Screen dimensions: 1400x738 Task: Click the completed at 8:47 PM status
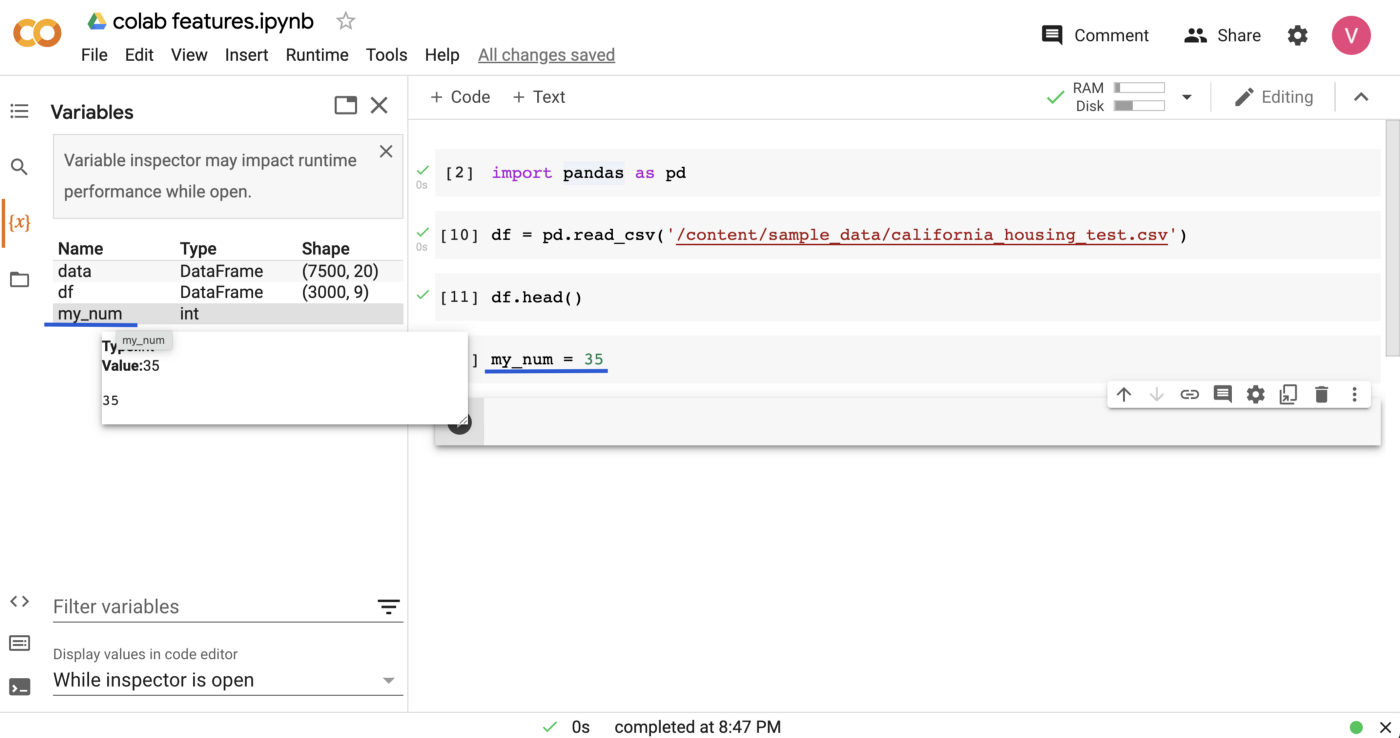[697, 727]
